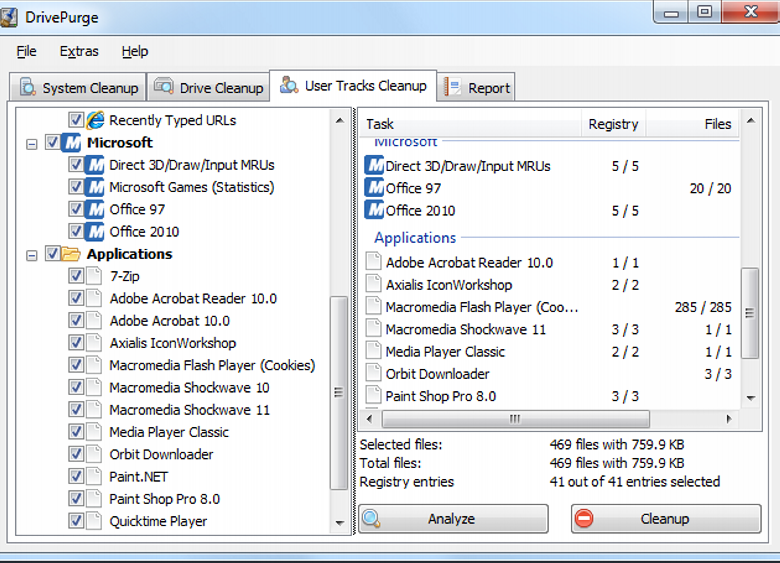The height and width of the screenshot is (563, 780).
Task: Uncheck Microsoft Games (Statistics) checkbox
Action: (76, 187)
